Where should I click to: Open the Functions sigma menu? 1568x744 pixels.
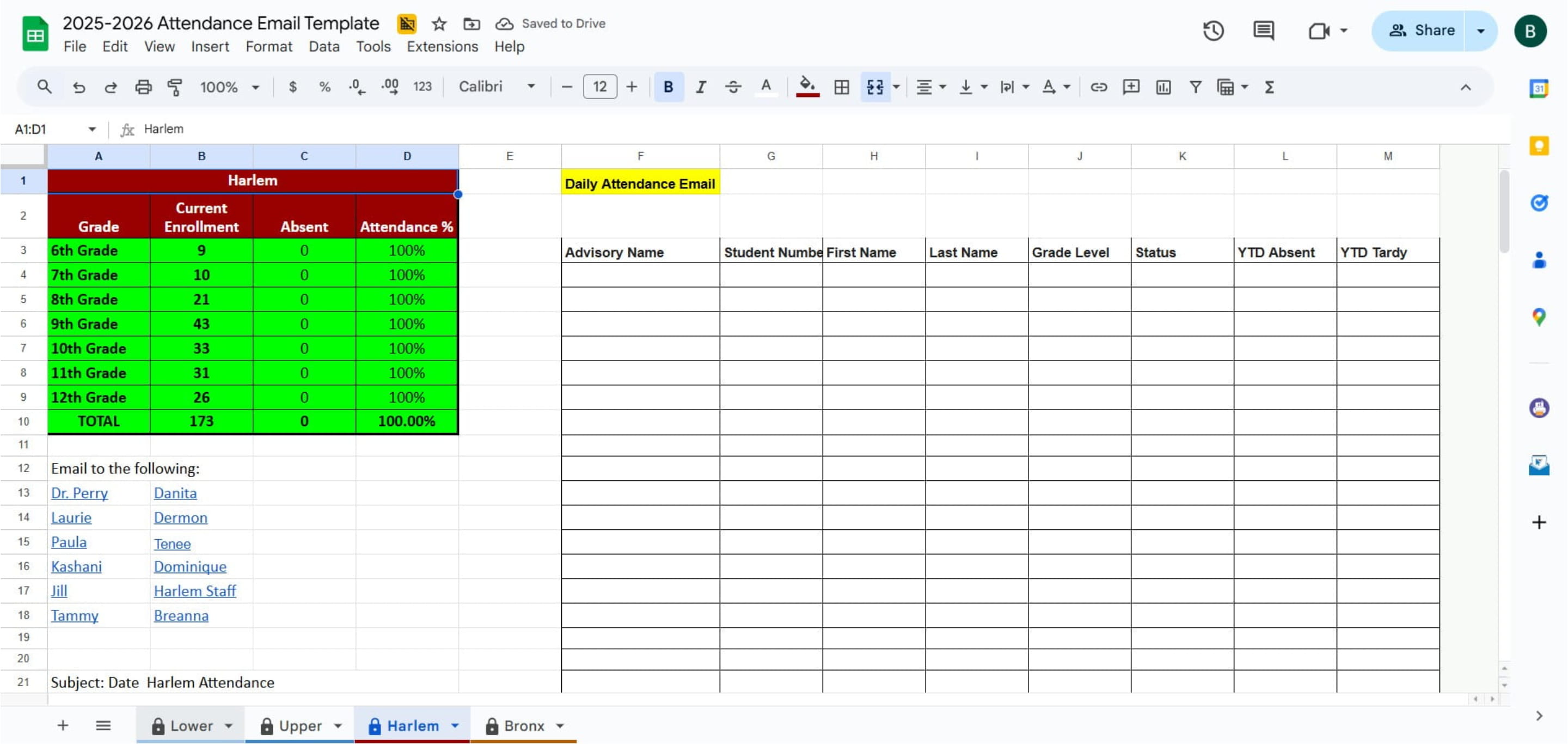pyautogui.click(x=1269, y=87)
